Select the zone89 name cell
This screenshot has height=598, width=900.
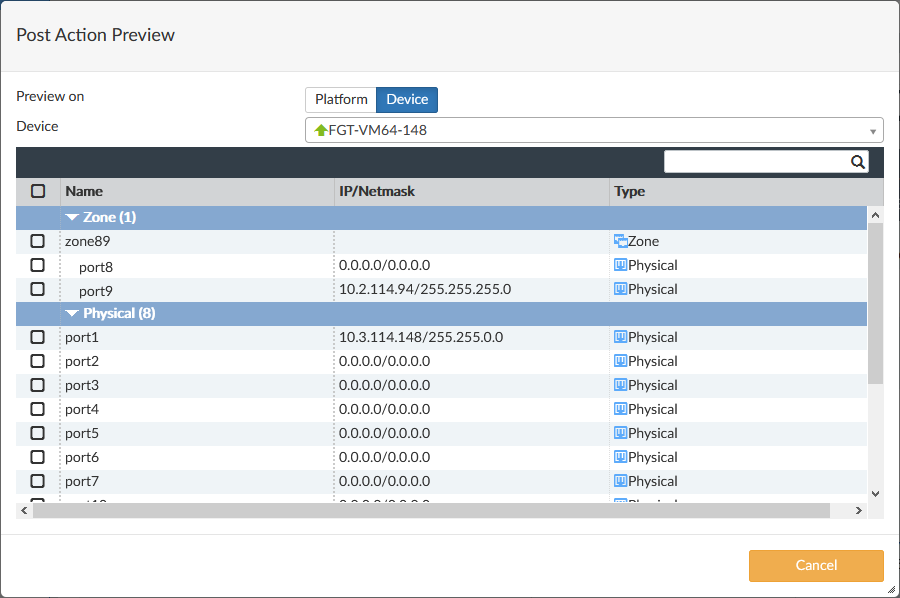(x=197, y=241)
